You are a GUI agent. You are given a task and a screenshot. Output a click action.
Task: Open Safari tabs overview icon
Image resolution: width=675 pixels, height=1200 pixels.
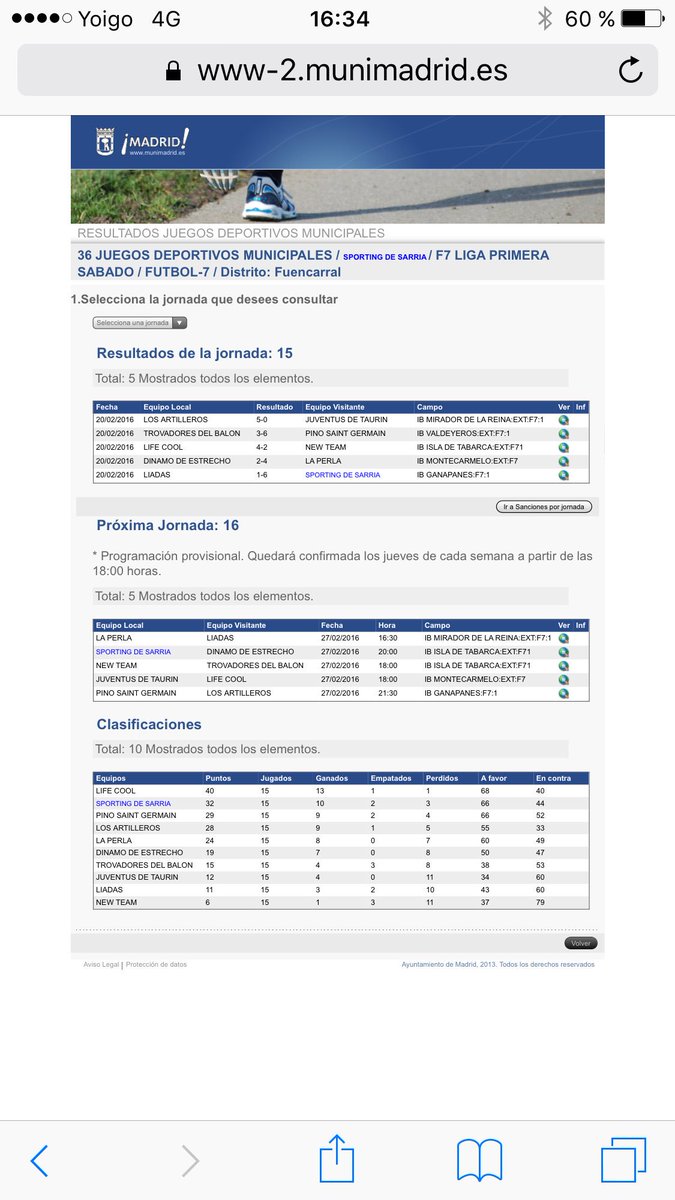click(x=623, y=1160)
